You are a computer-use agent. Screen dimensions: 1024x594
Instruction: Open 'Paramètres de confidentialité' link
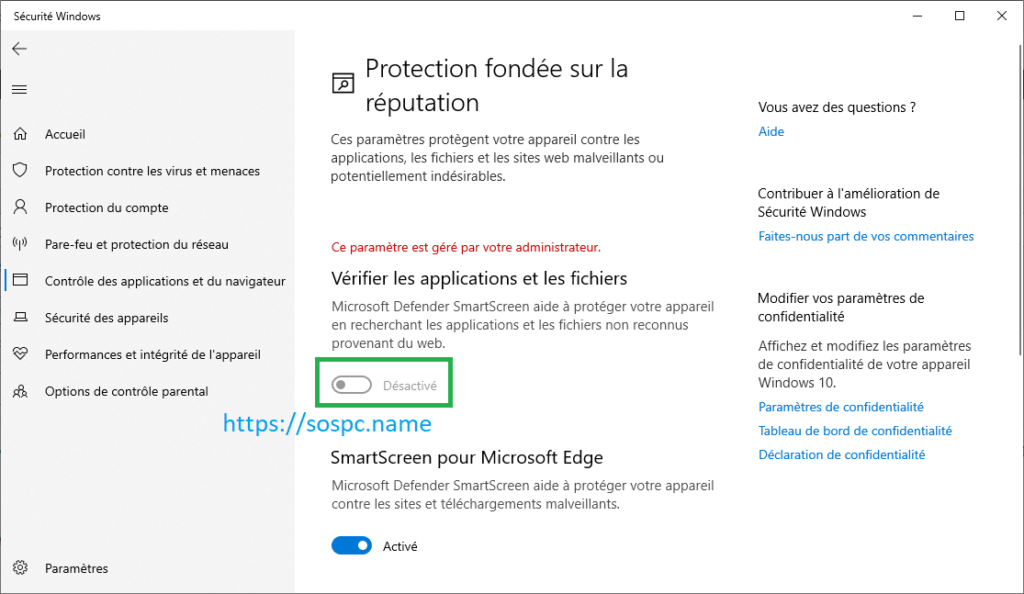(x=841, y=407)
